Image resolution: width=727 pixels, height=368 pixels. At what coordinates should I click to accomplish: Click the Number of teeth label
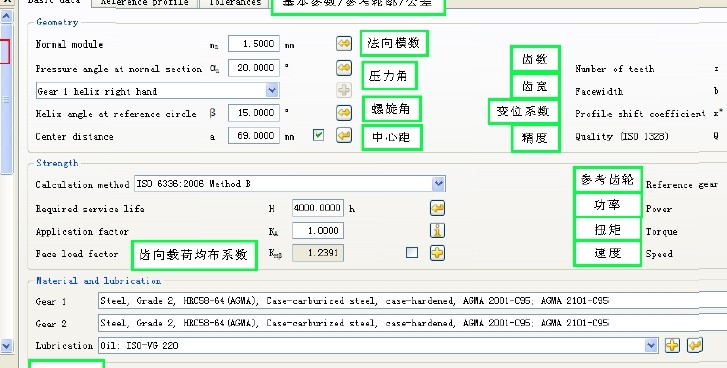pos(615,69)
